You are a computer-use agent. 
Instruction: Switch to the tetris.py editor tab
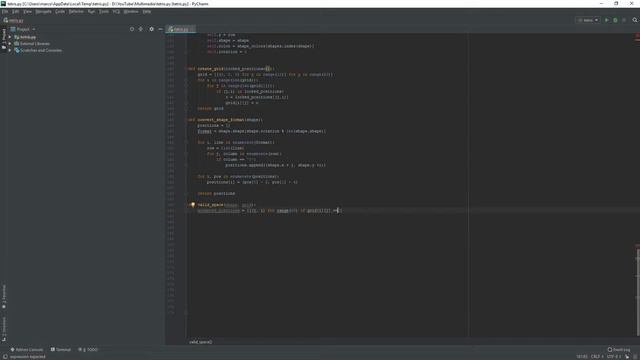[x=180, y=29]
